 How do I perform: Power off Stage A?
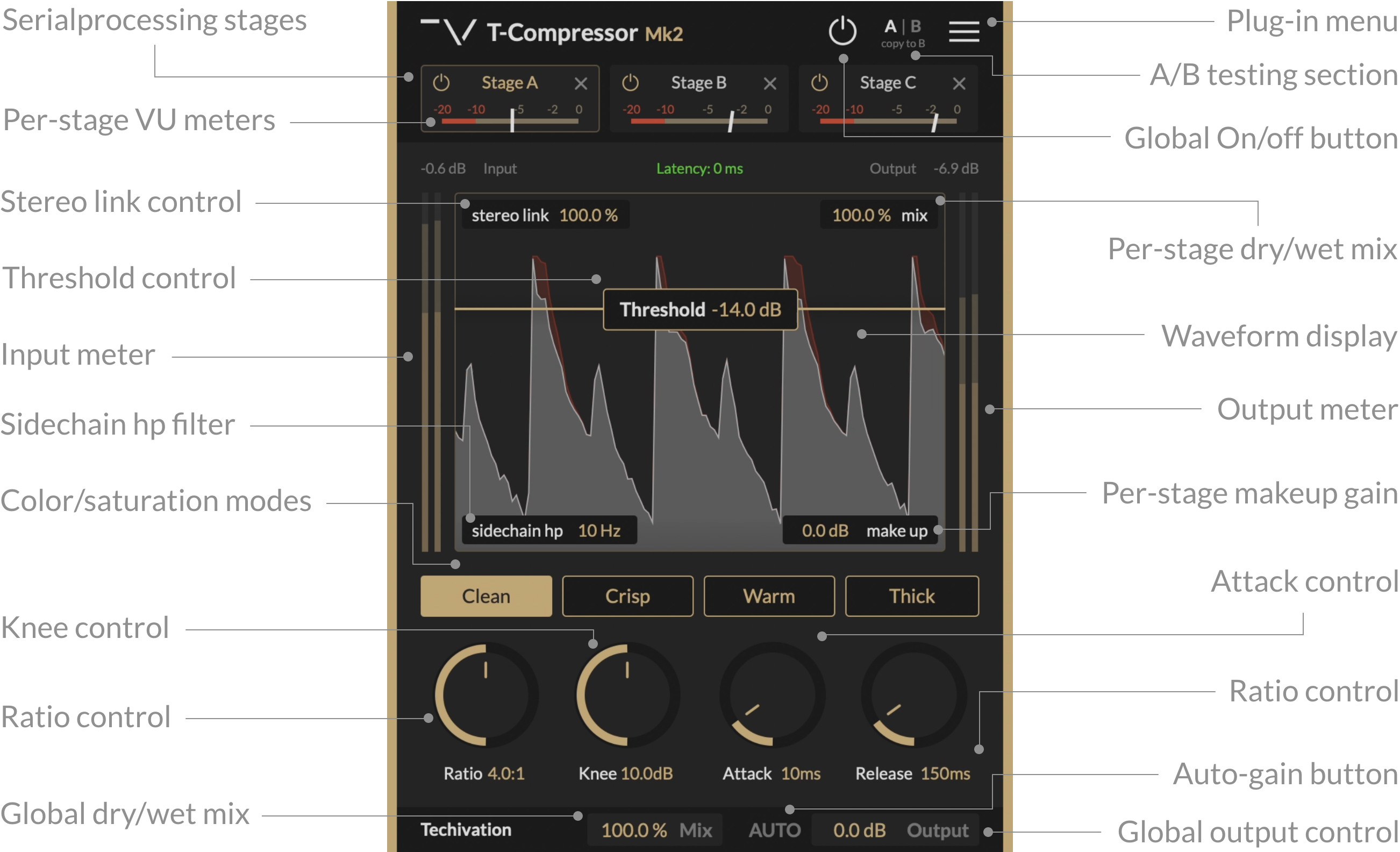coord(441,82)
